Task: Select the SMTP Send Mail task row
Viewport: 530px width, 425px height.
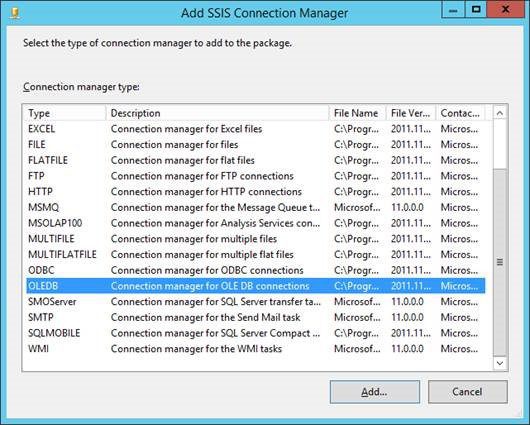Action: tap(255, 317)
